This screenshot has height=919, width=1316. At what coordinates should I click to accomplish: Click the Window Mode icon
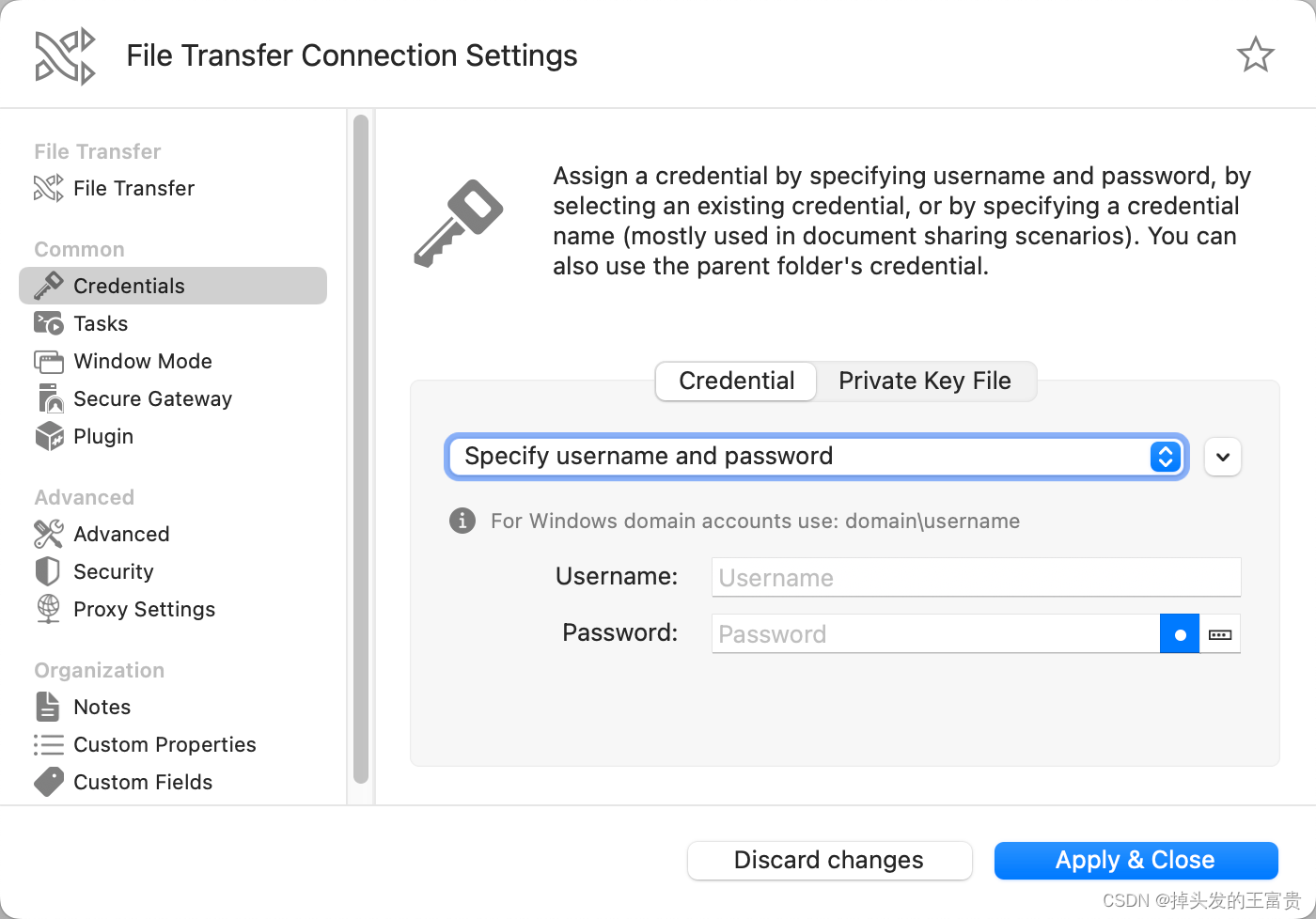[48, 361]
